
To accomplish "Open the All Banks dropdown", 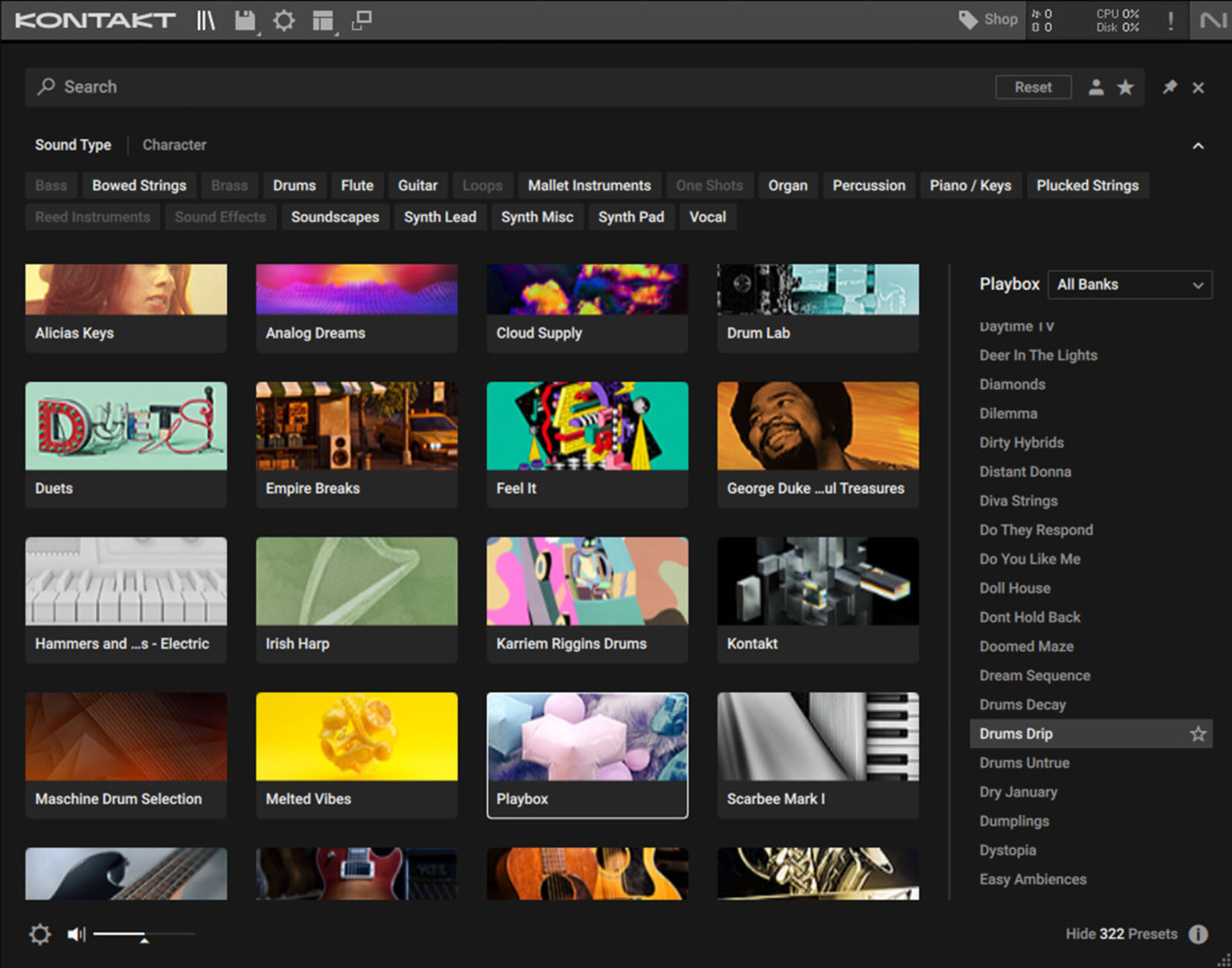I will [1129, 285].
